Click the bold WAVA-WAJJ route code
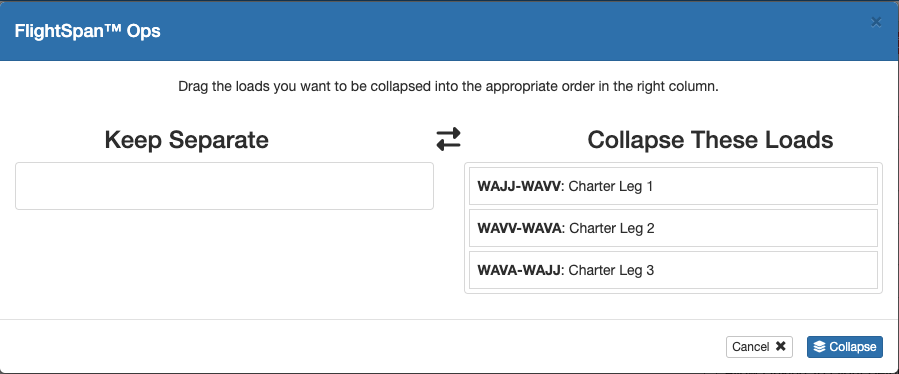The image size is (899, 374). pos(519,270)
